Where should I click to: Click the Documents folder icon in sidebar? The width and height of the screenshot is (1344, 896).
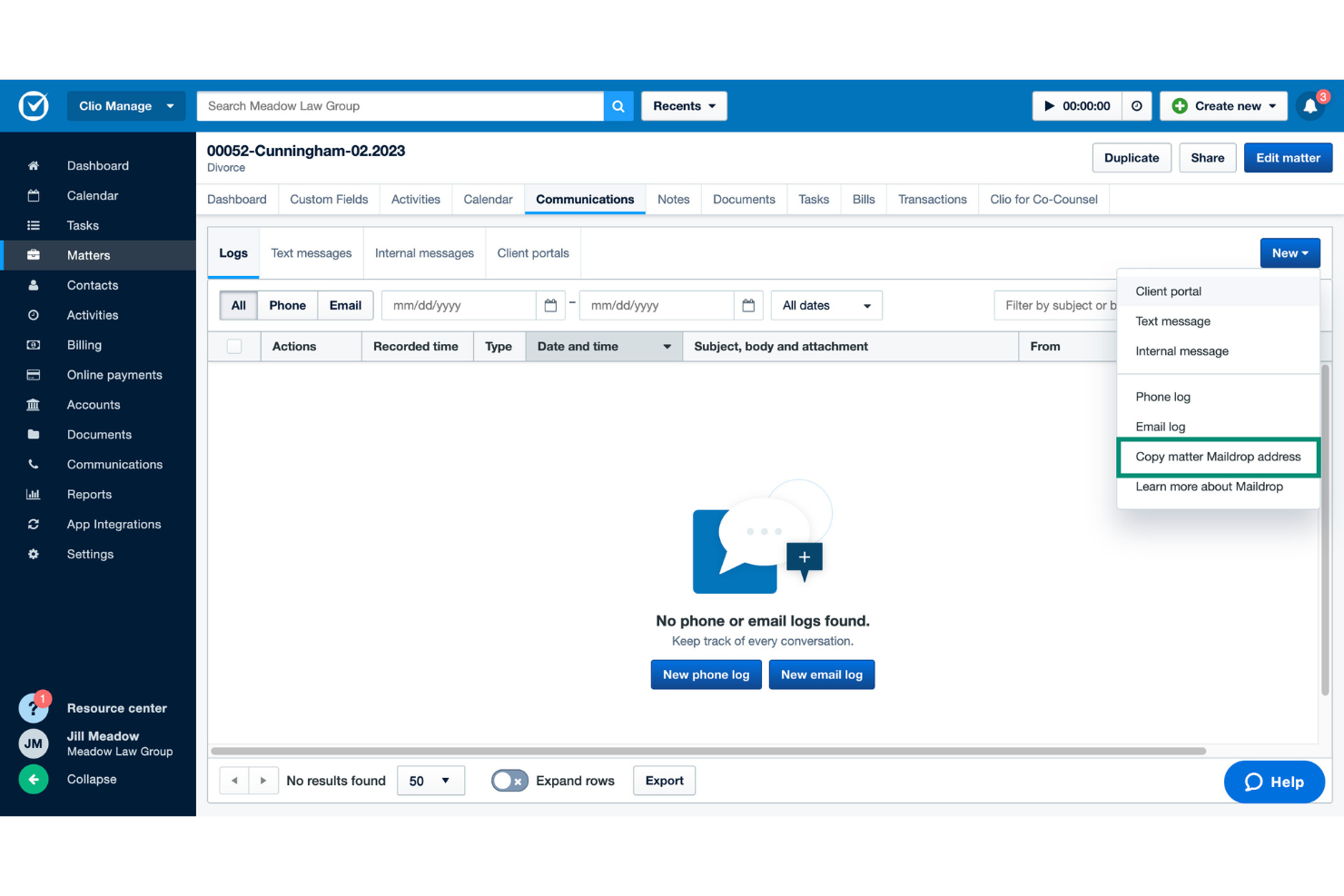[x=34, y=435]
